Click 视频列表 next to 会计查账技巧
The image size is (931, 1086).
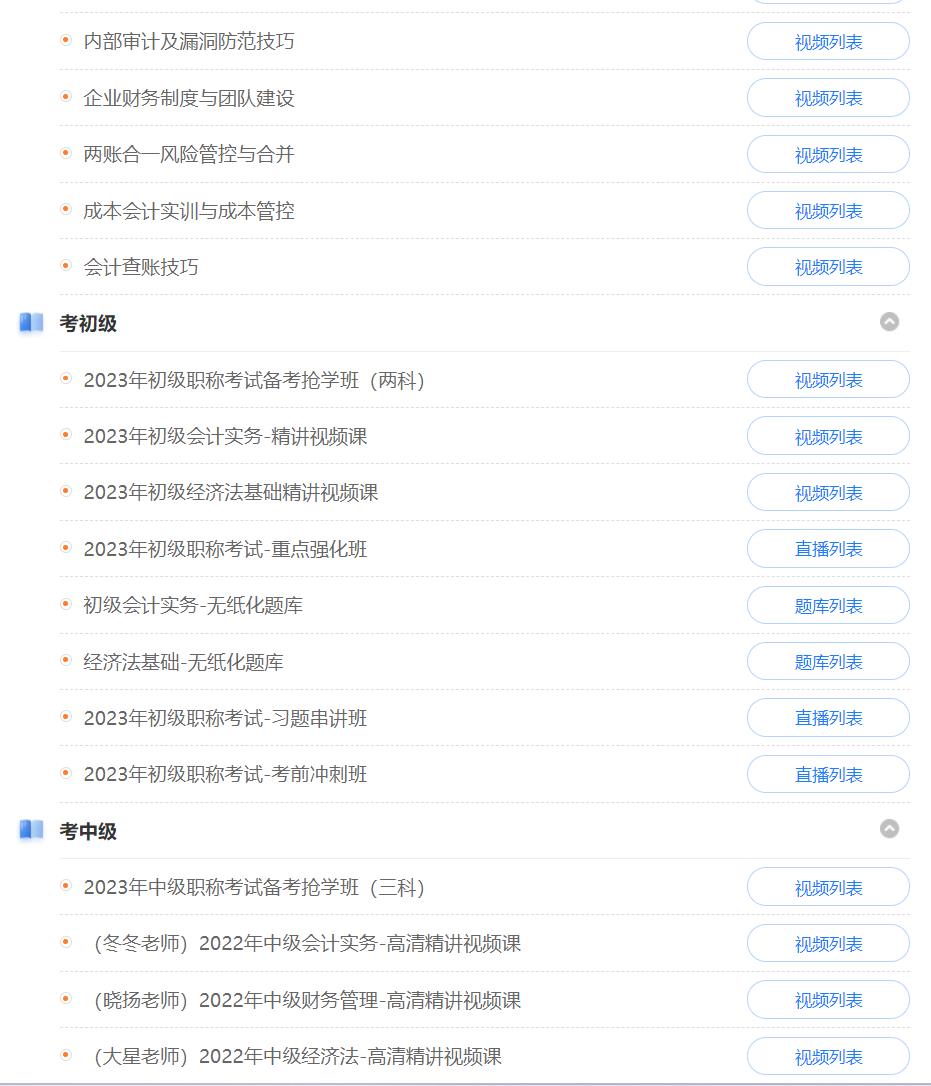[828, 267]
